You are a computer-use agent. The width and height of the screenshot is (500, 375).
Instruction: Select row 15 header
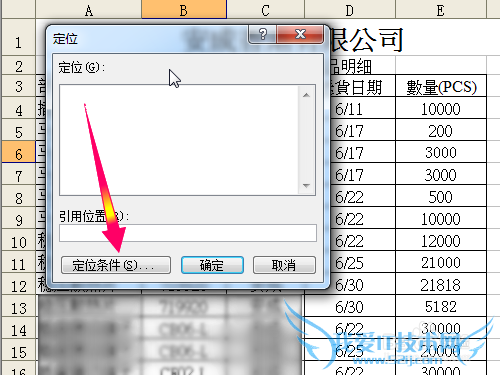[19, 350]
